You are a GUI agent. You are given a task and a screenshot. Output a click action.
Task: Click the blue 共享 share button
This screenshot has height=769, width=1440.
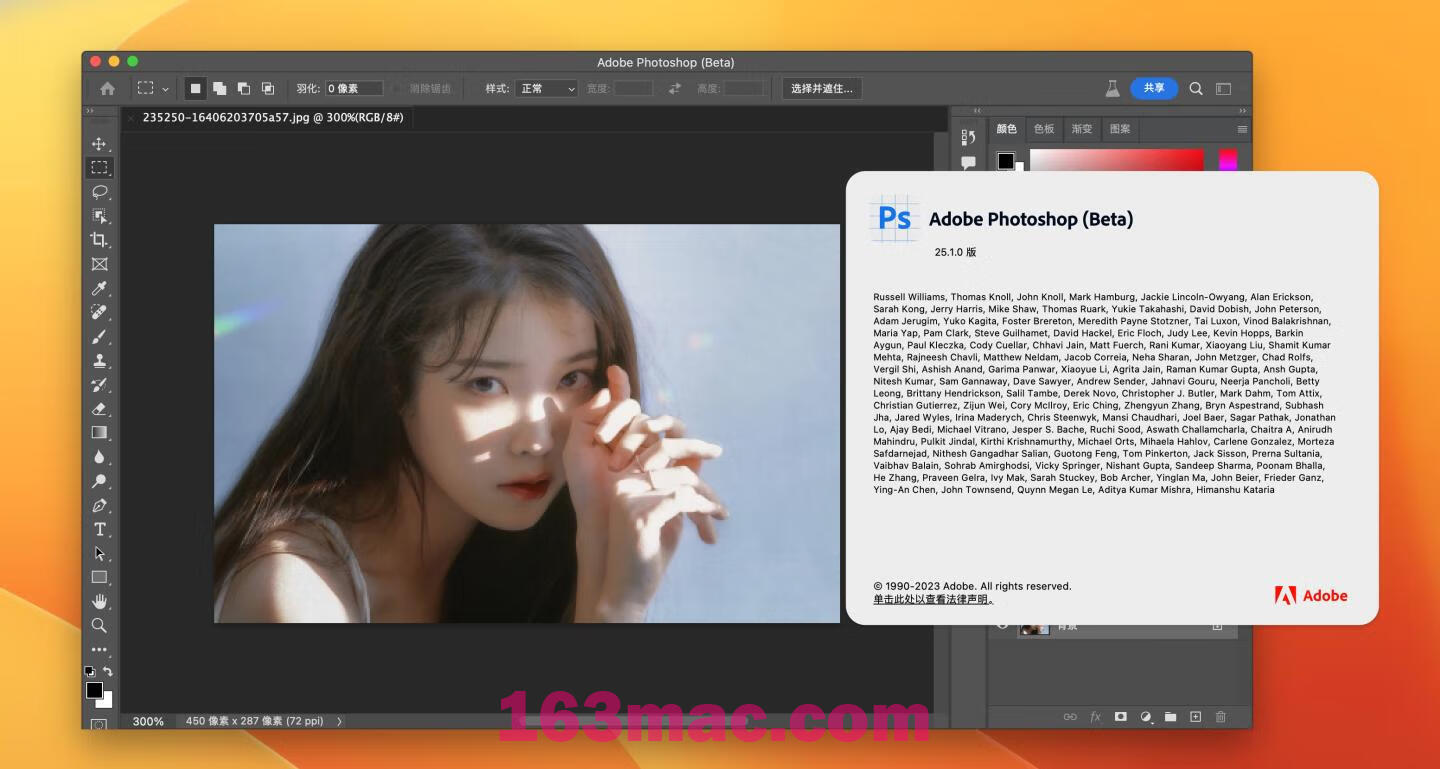pyautogui.click(x=1154, y=88)
